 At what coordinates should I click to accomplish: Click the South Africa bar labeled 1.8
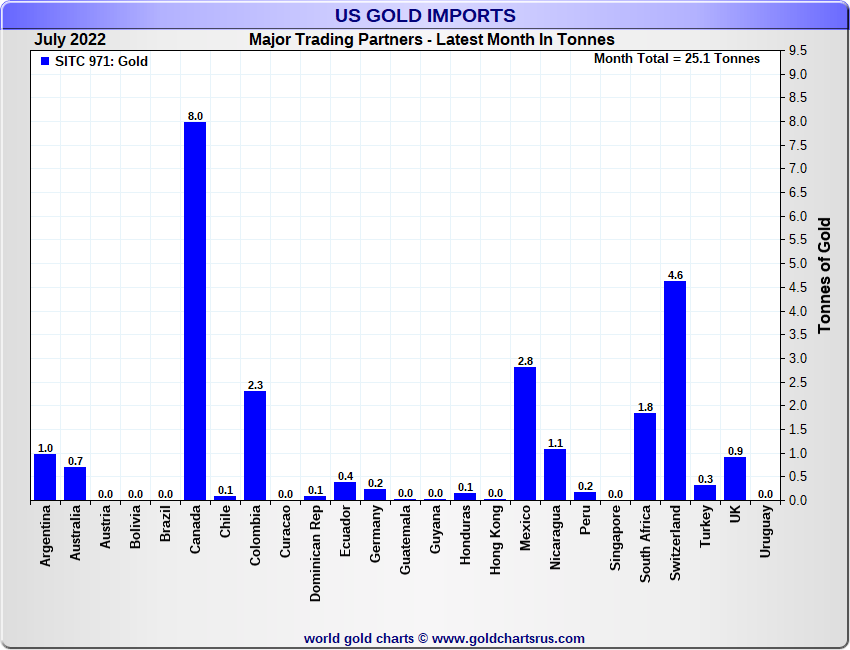[645, 456]
